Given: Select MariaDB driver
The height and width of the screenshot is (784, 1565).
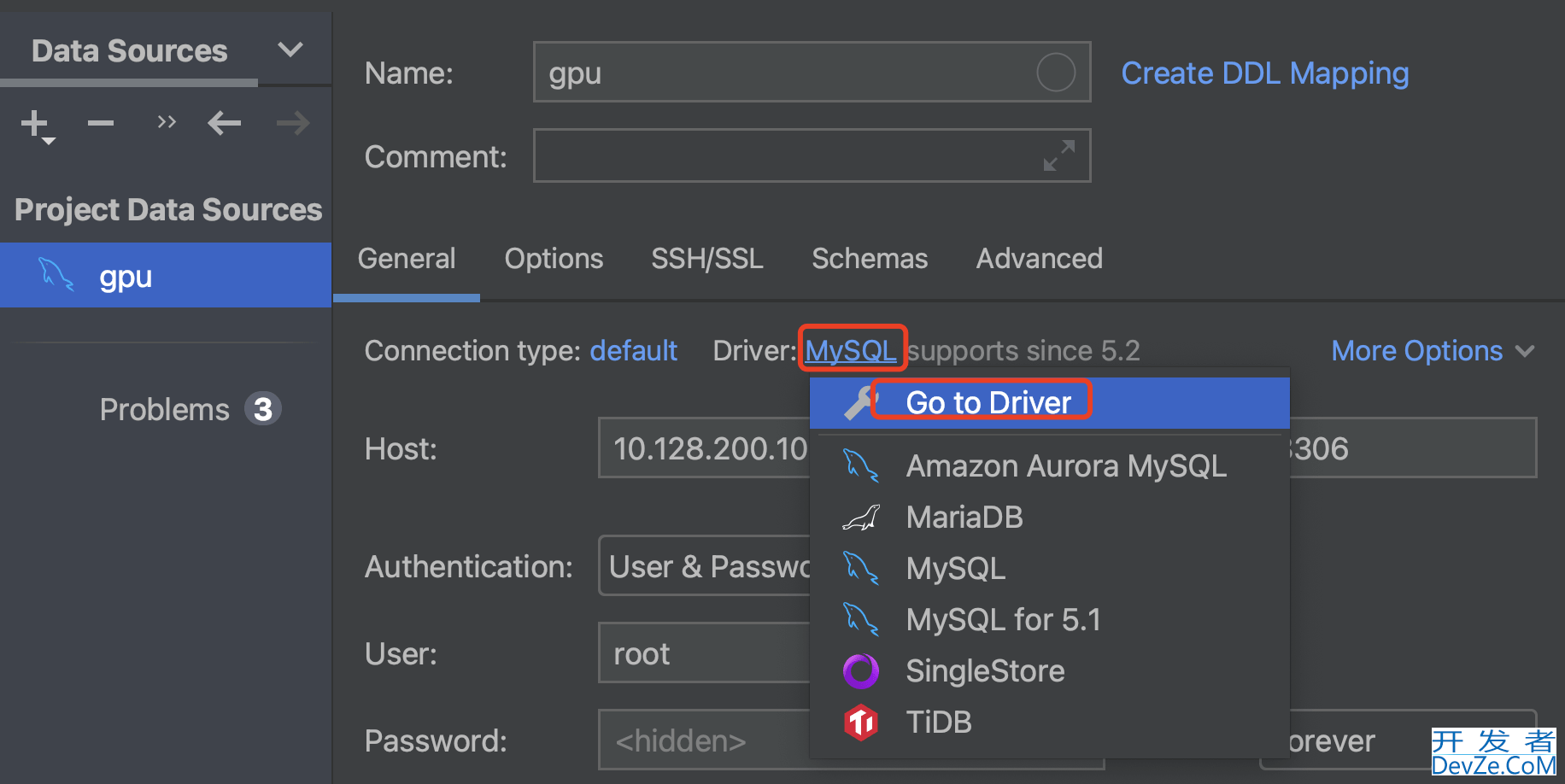Looking at the screenshot, I should (1050, 518).
